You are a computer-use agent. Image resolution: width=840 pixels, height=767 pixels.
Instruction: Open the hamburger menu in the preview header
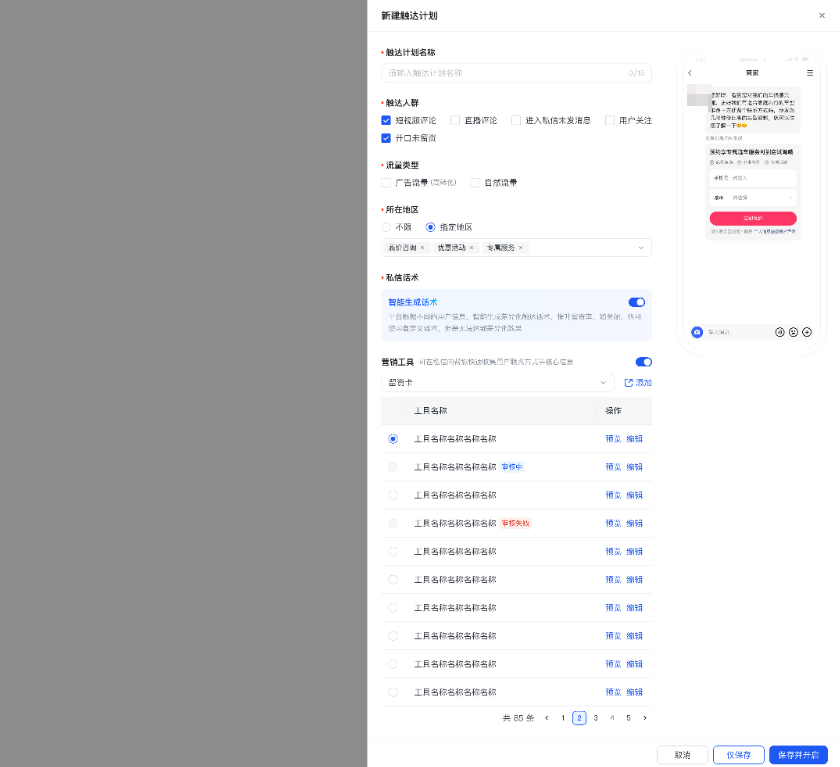[809, 72]
